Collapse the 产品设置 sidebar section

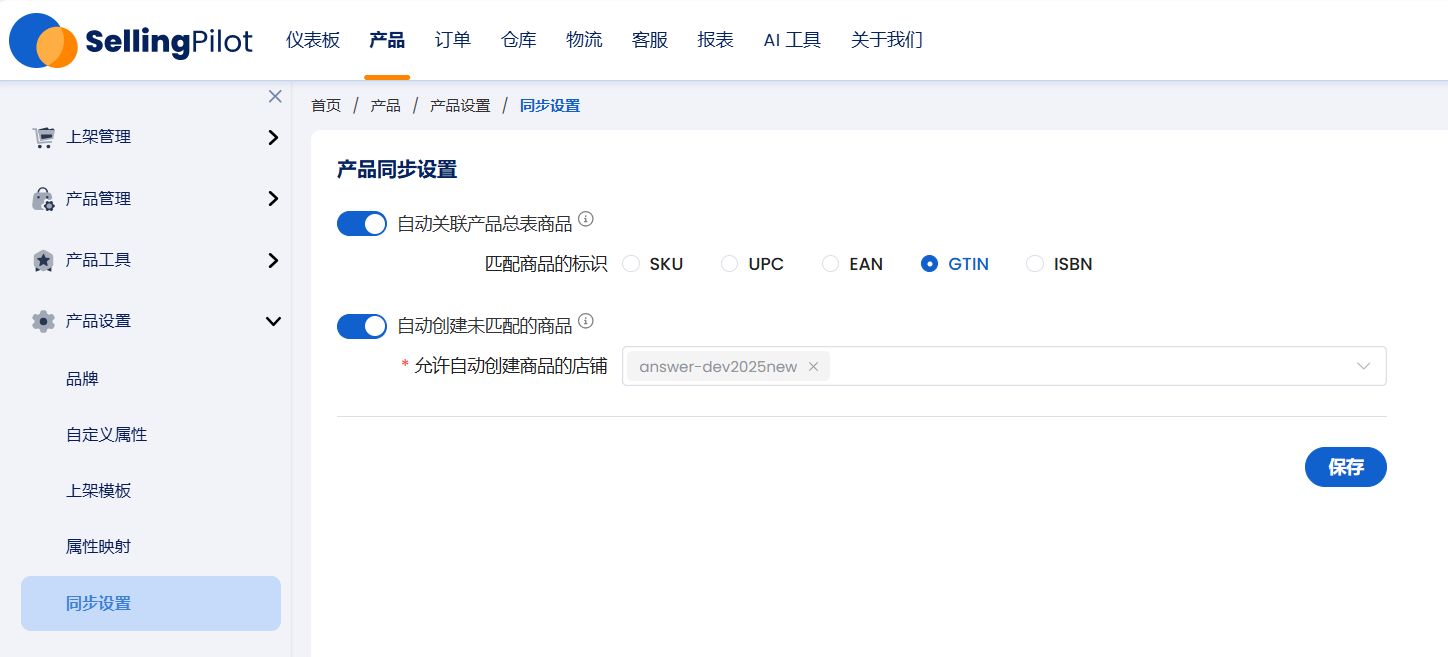[x=273, y=321]
